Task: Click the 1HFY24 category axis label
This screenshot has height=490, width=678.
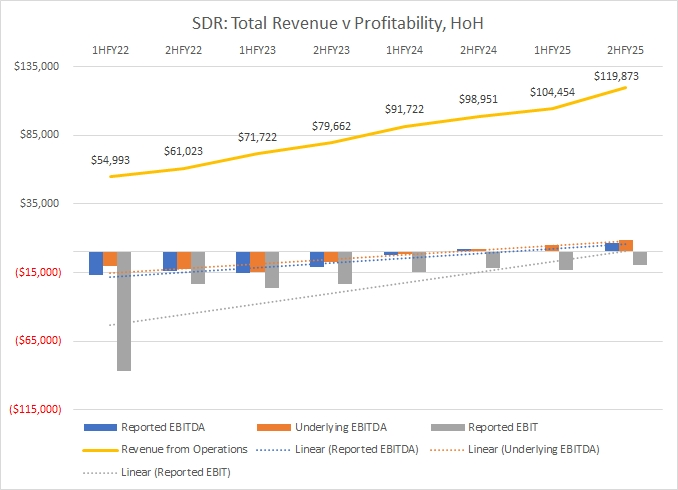Action: point(404,49)
